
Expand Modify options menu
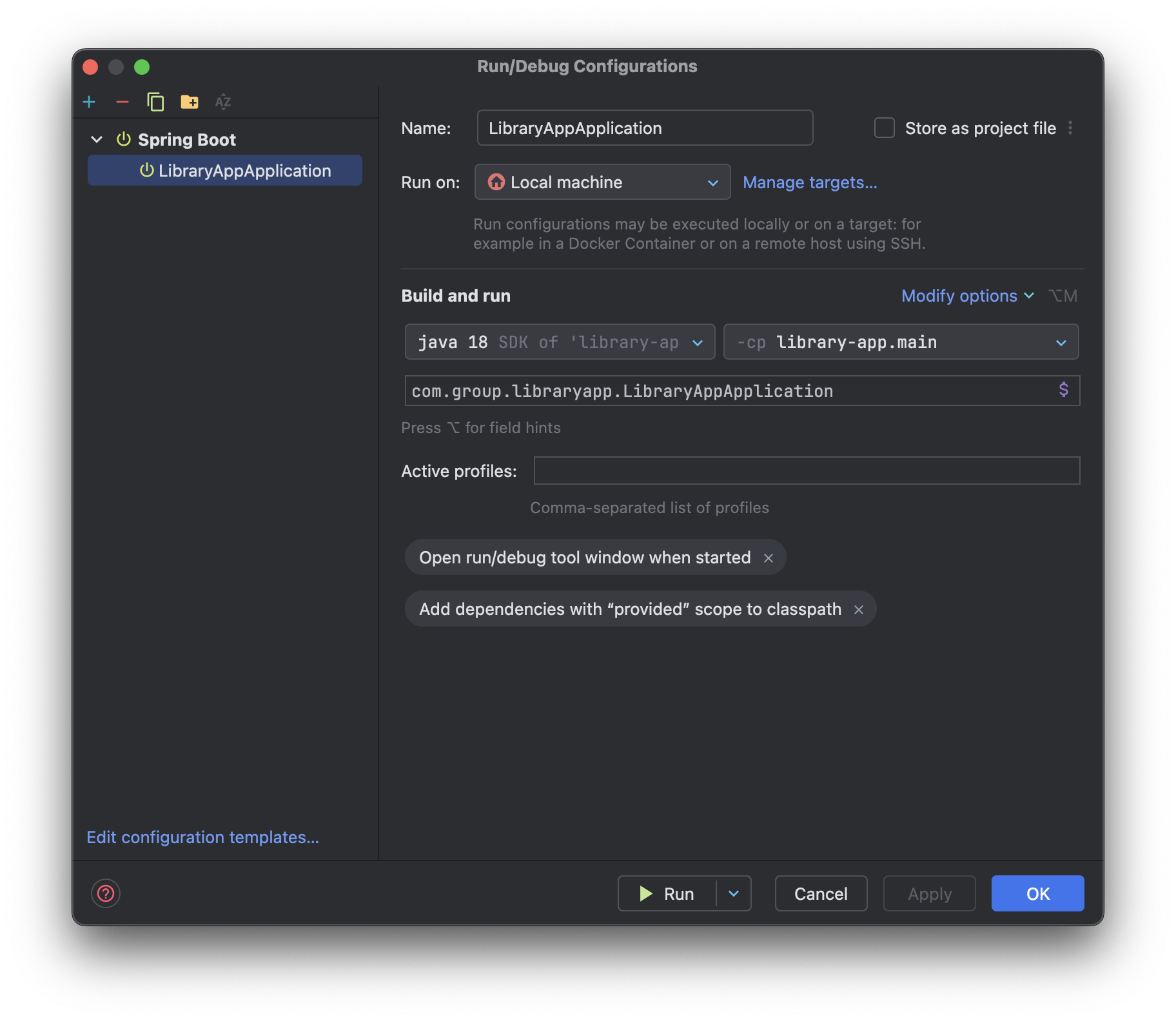coord(968,296)
